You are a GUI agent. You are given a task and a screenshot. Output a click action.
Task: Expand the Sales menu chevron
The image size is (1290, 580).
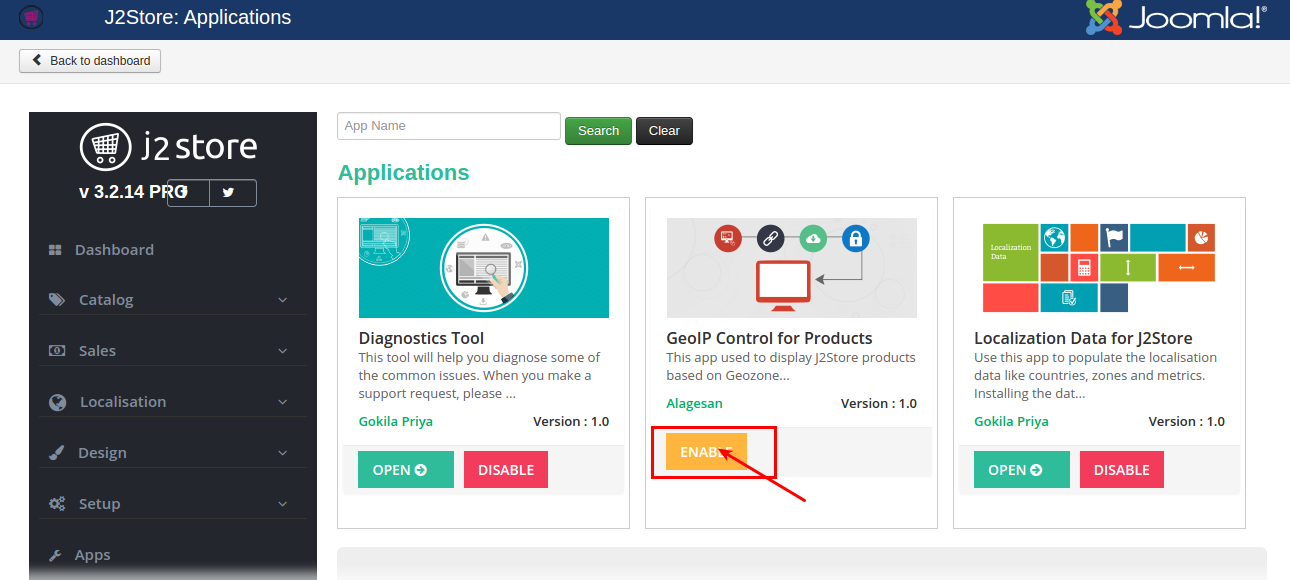tap(282, 351)
